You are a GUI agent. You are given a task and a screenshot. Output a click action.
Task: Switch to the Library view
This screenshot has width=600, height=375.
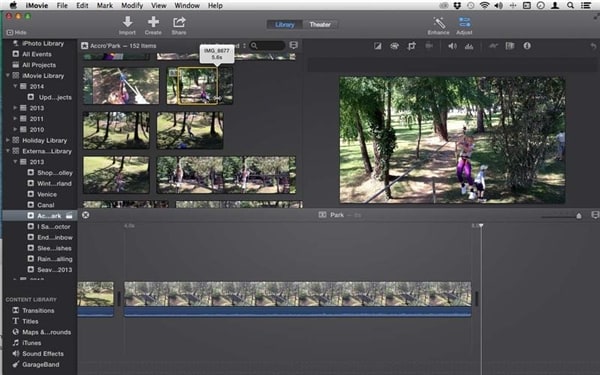tap(285, 25)
